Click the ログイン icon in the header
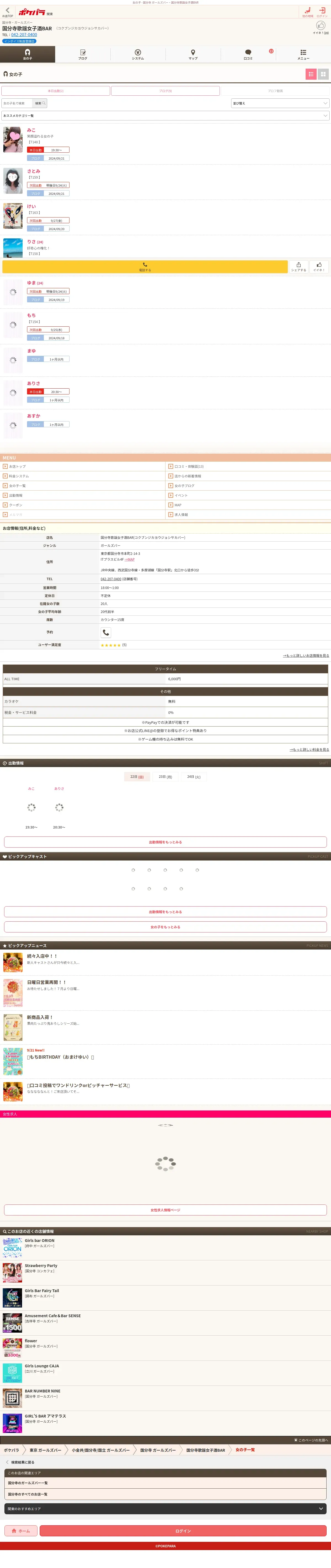The width and height of the screenshot is (331, 1568). click(x=322, y=12)
